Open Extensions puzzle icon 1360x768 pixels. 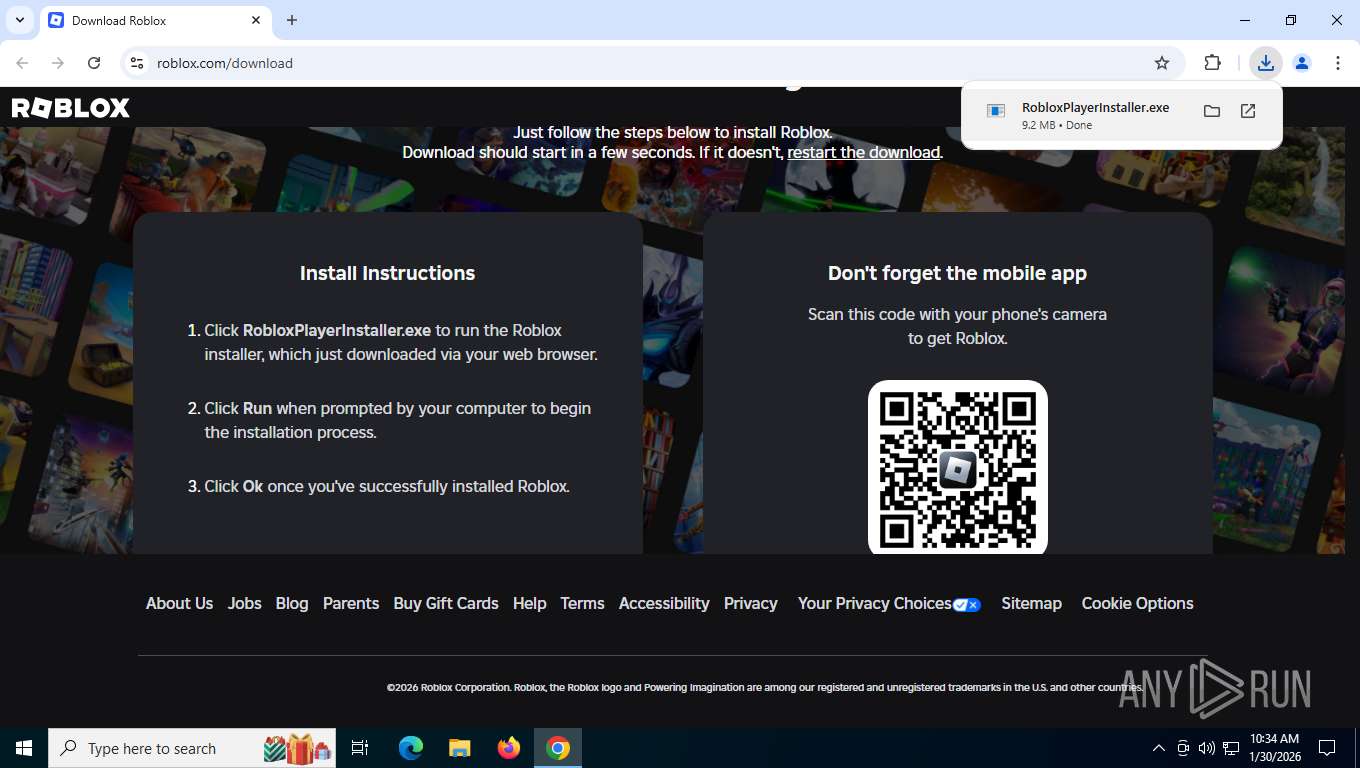click(x=1213, y=63)
